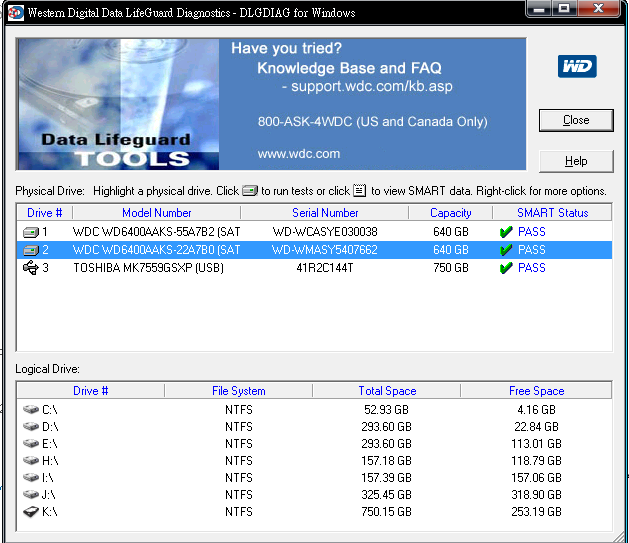The height and width of the screenshot is (543, 629).
Task: Click USB icon for Toshiba drive 3
Action: [x=30, y=267]
